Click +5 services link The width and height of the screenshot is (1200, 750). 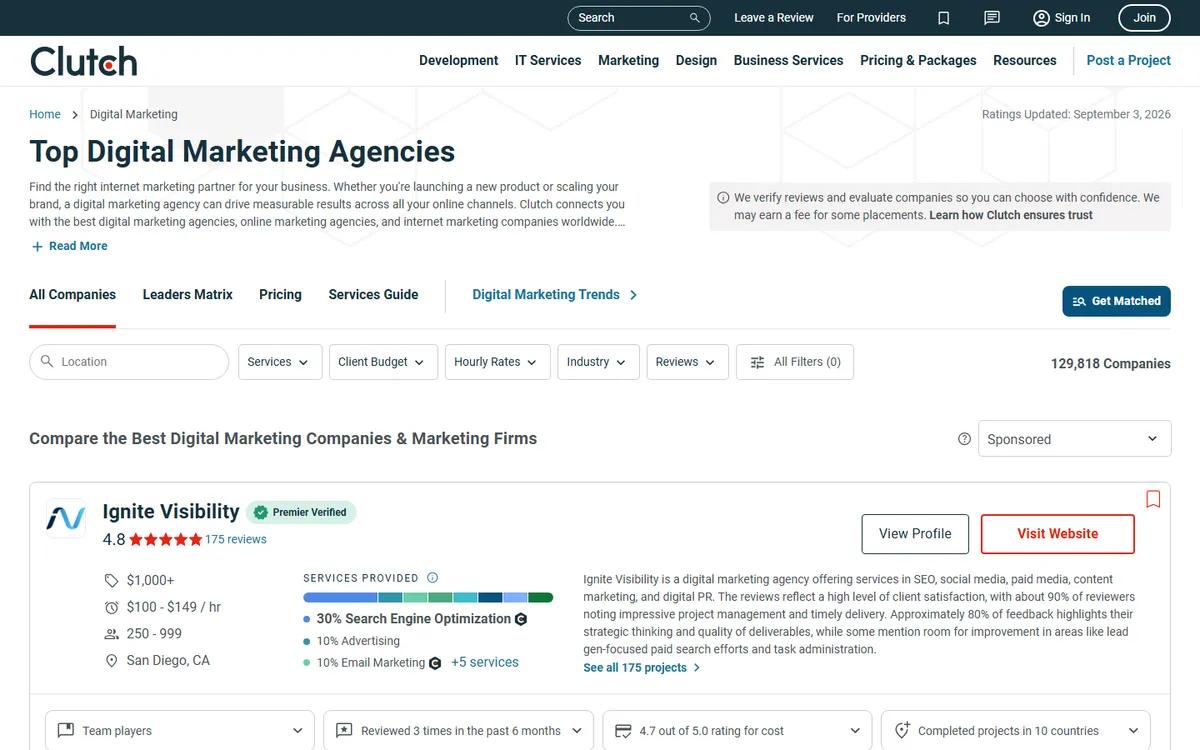pos(485,663)
